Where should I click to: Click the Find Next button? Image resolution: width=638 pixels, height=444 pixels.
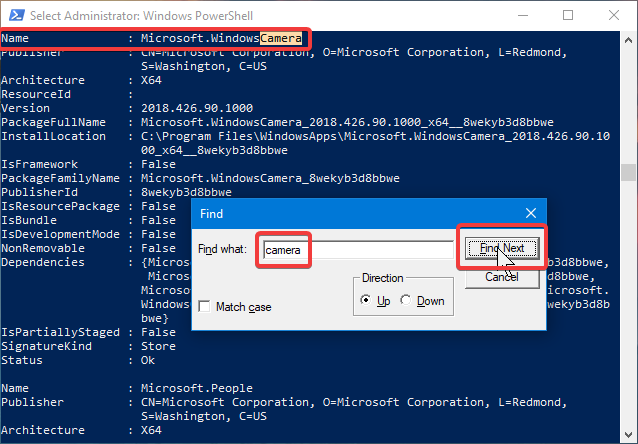[502, 248]
